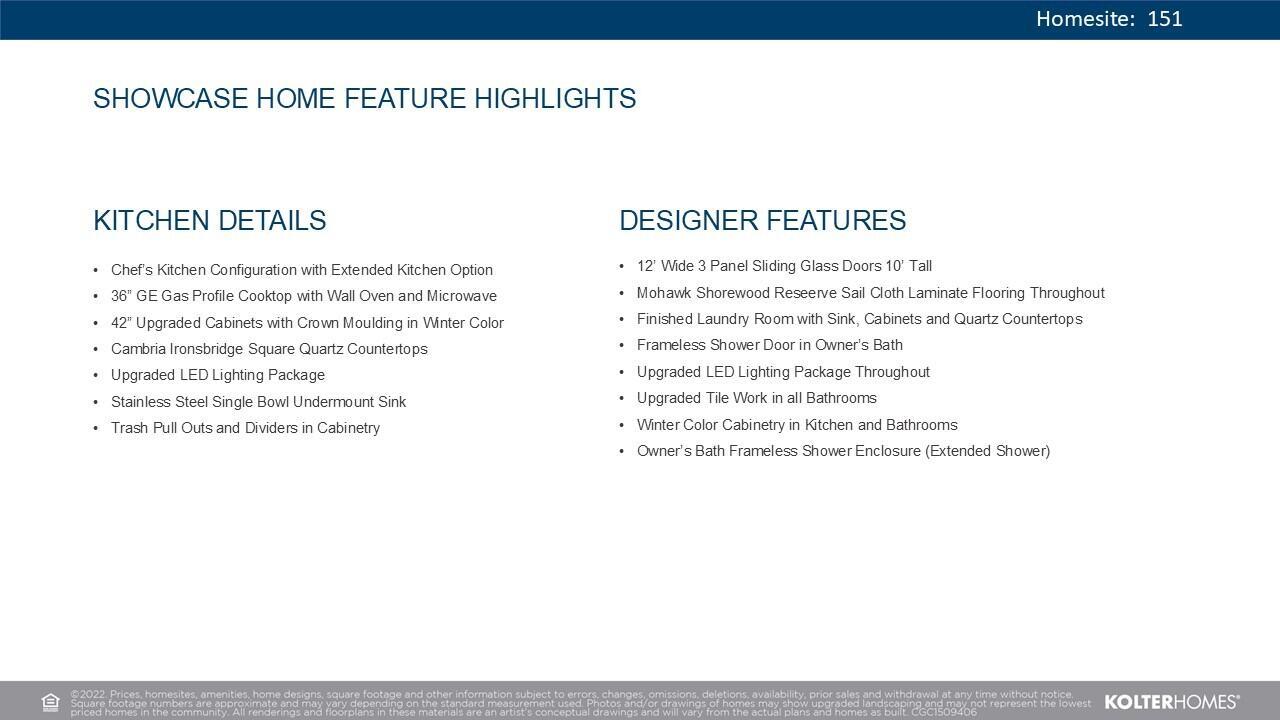
Task: Click the 12' Wide Sliding Glass Doors item
Action: (784, 266)
